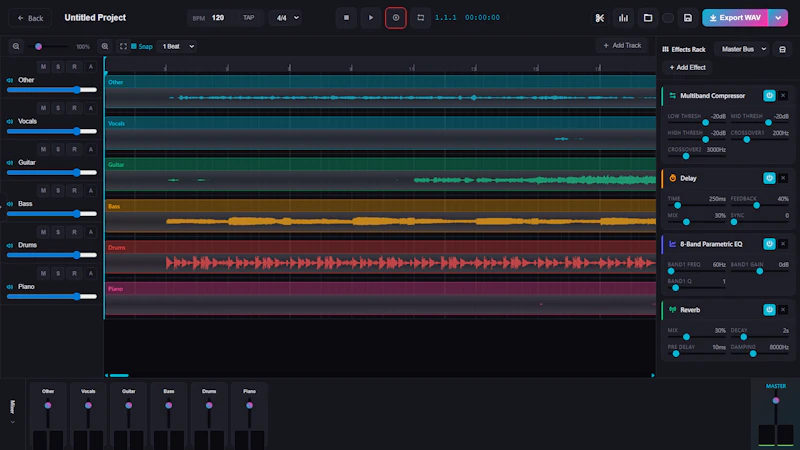Screen dimensions: 800x450
Task: Toggle loop playback icon
Action: click(420, 18)
